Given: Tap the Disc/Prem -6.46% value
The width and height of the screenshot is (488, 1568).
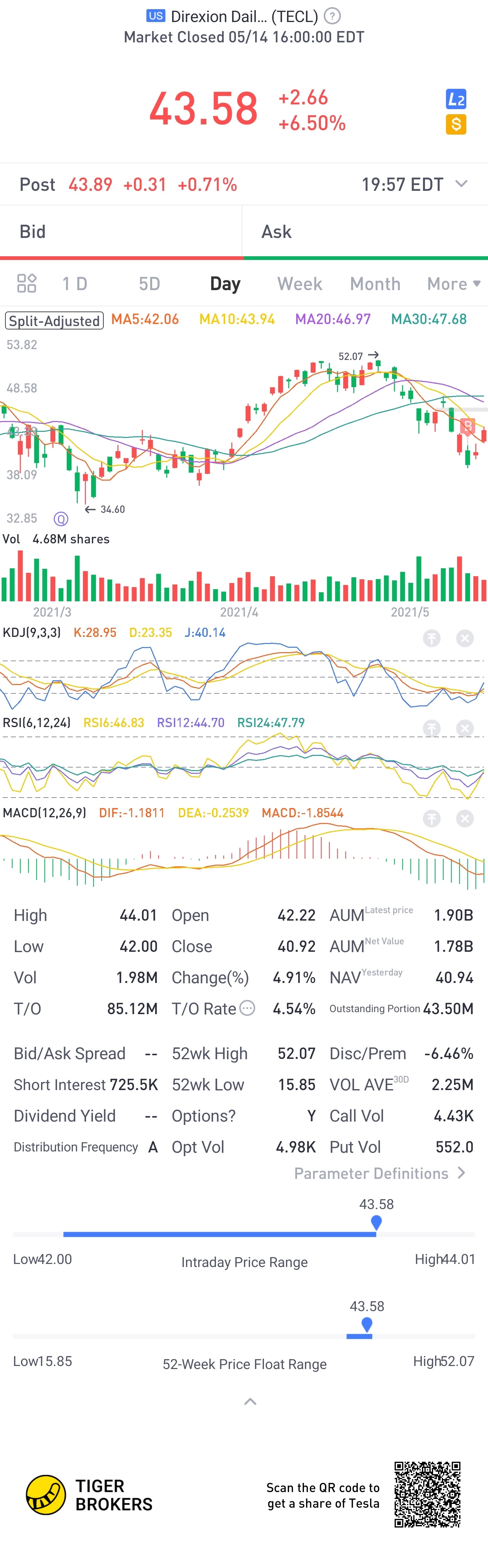Looking at the screenshot, I should tap(448, 1053).
